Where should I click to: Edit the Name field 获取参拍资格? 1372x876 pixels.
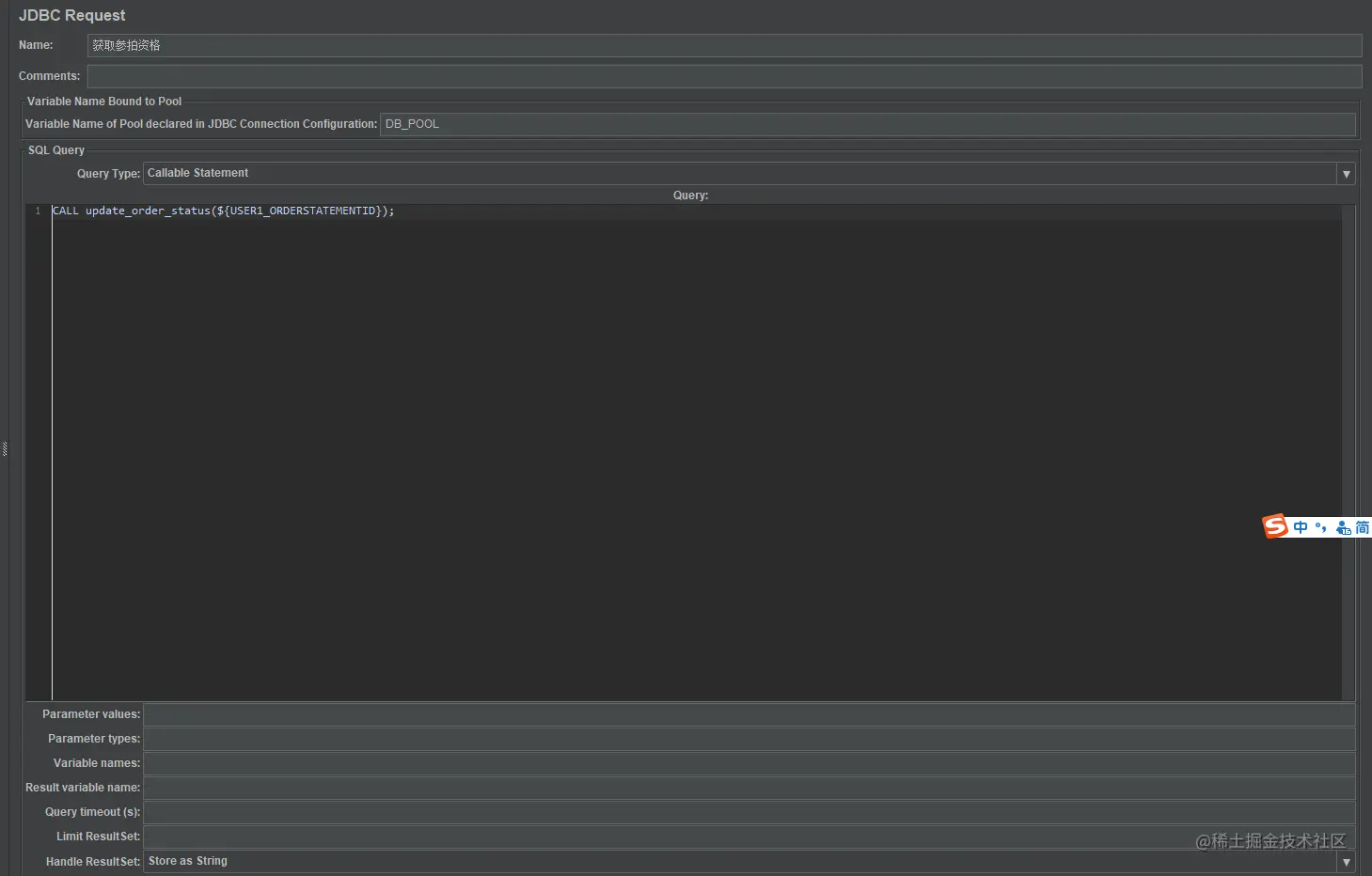coord(724,45)
